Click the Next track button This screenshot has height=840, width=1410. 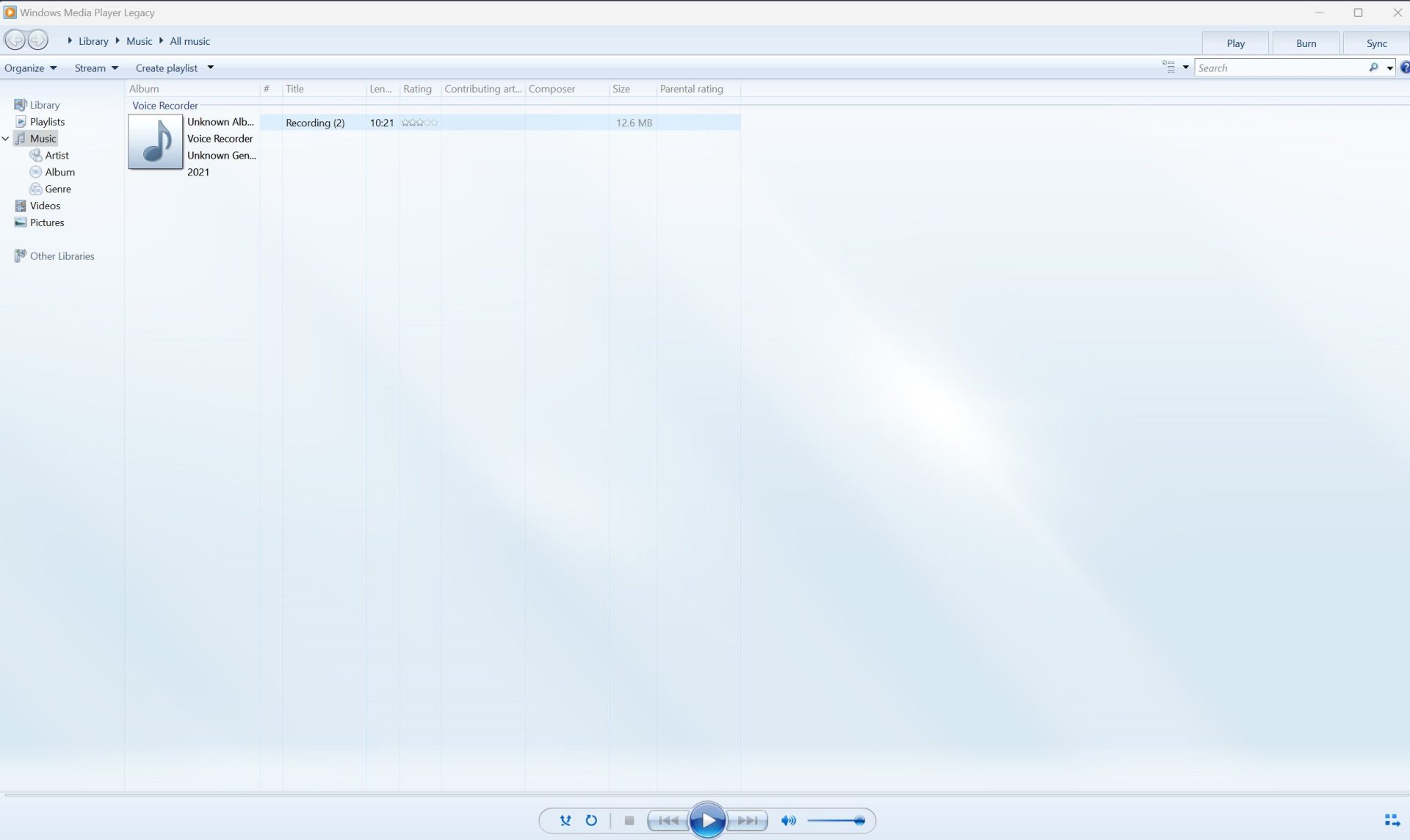[748, 821]
